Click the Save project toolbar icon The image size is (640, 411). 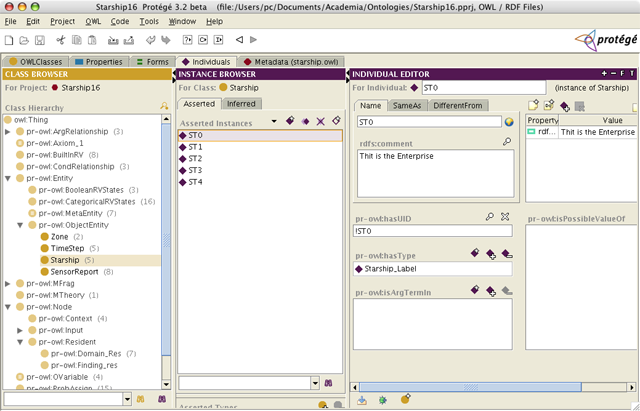(40, 40)
